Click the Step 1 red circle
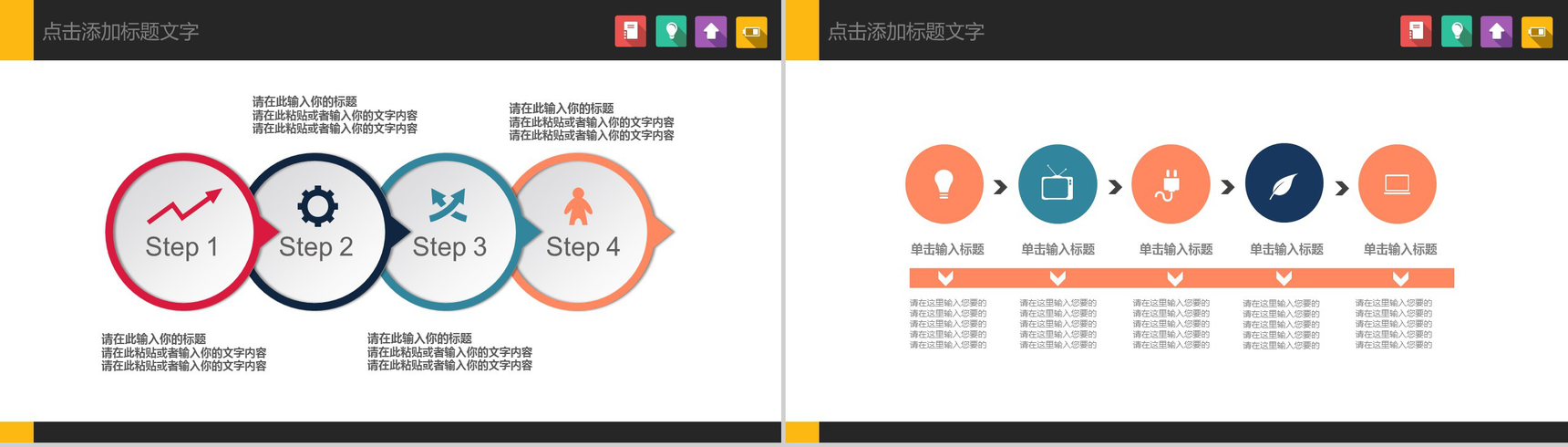1568x447 pixels. [182, 232]
